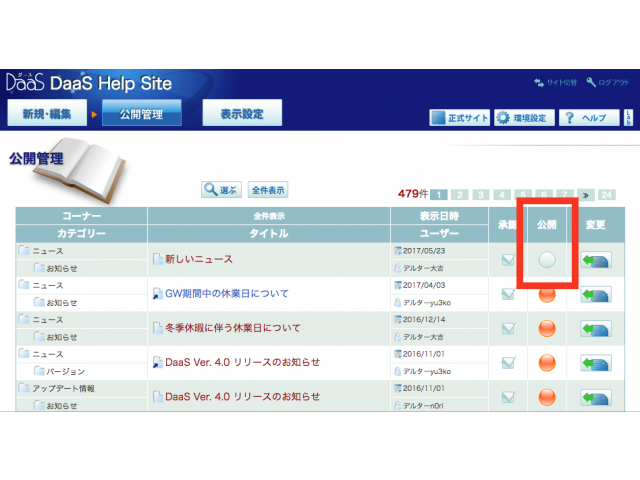The image size is (640, 480).
Task: Expand the first ニュース corner folder
Action: 24,251
